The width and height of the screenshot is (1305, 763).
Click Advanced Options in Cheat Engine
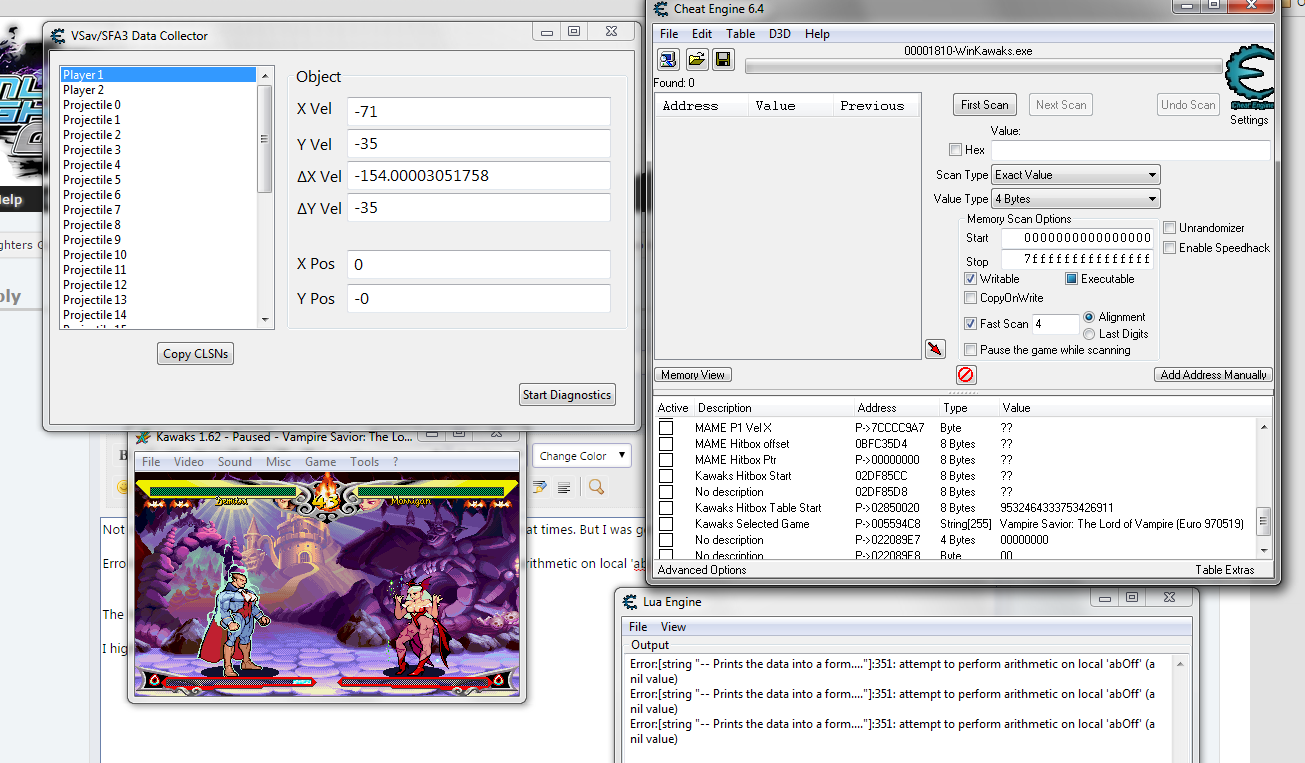click(702, 570)
